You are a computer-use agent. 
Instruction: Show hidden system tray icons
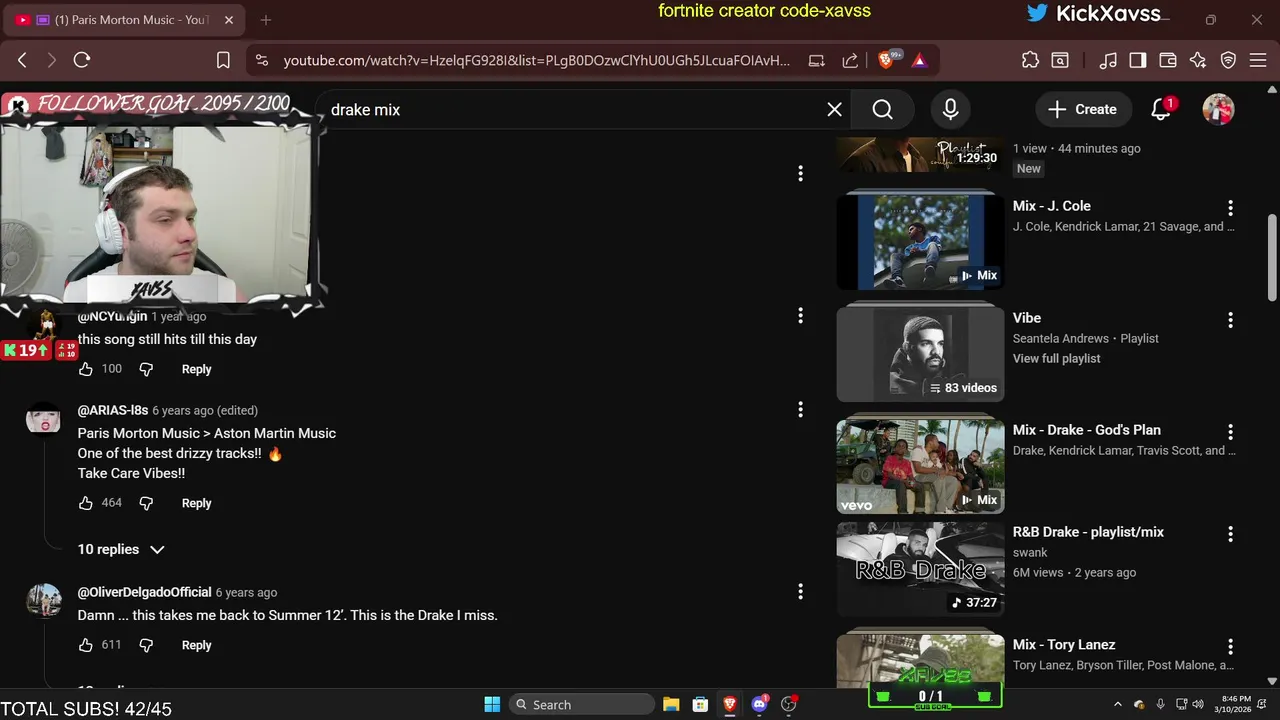click(x=1117, y=704)
